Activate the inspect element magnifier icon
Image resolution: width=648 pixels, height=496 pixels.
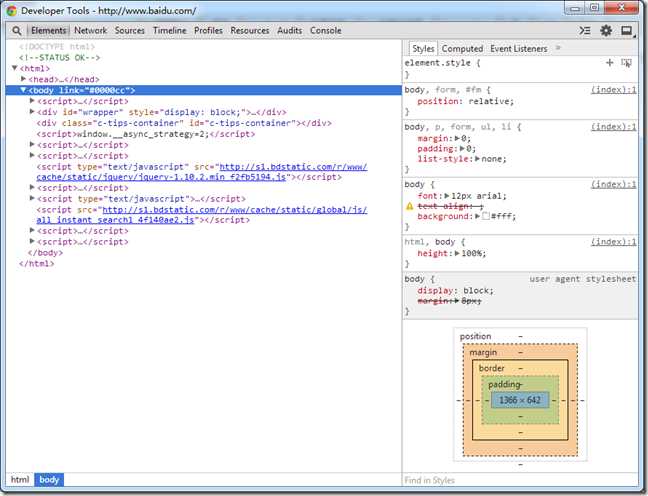(17, 31)
